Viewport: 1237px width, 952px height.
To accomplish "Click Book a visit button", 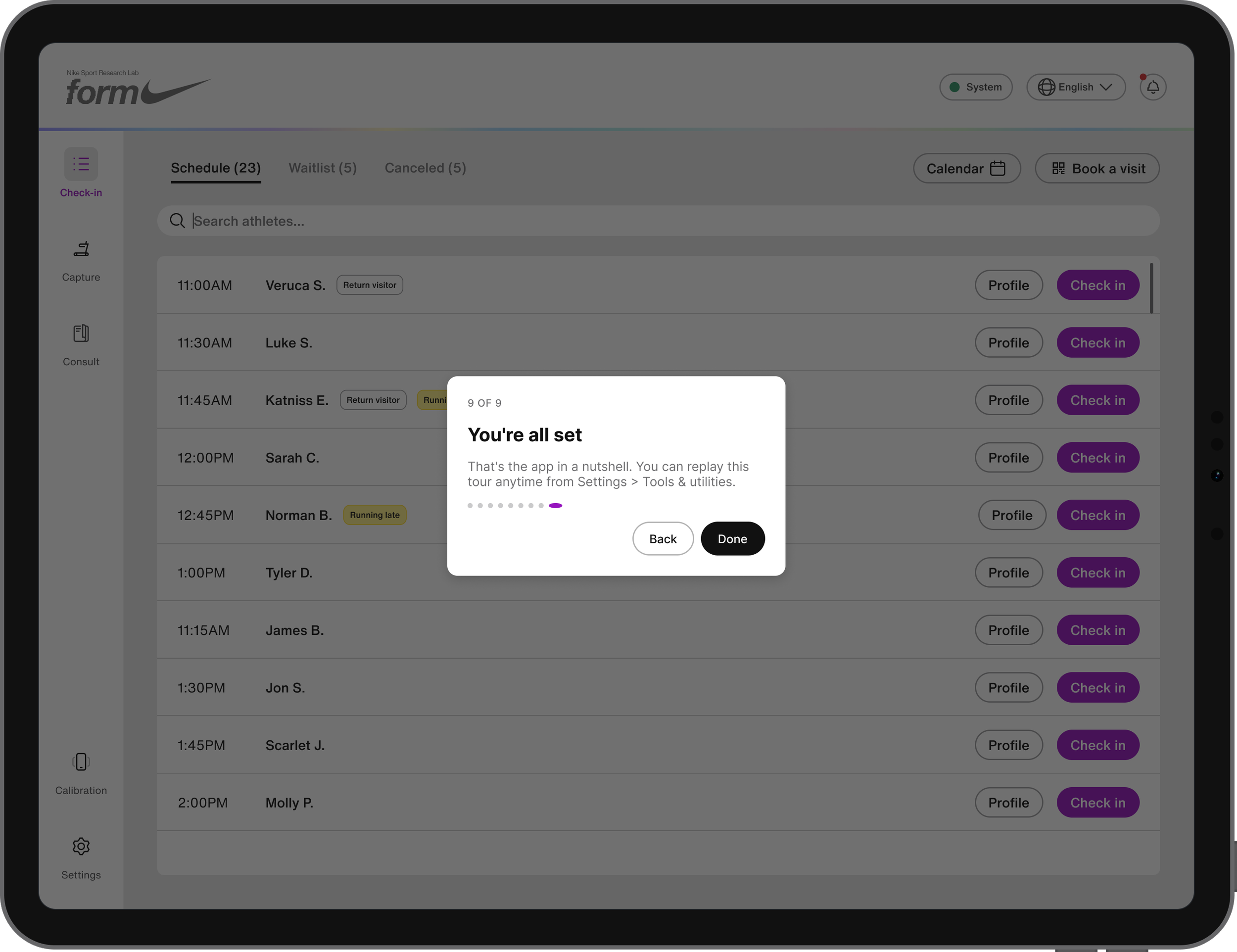I will 1097,168.
